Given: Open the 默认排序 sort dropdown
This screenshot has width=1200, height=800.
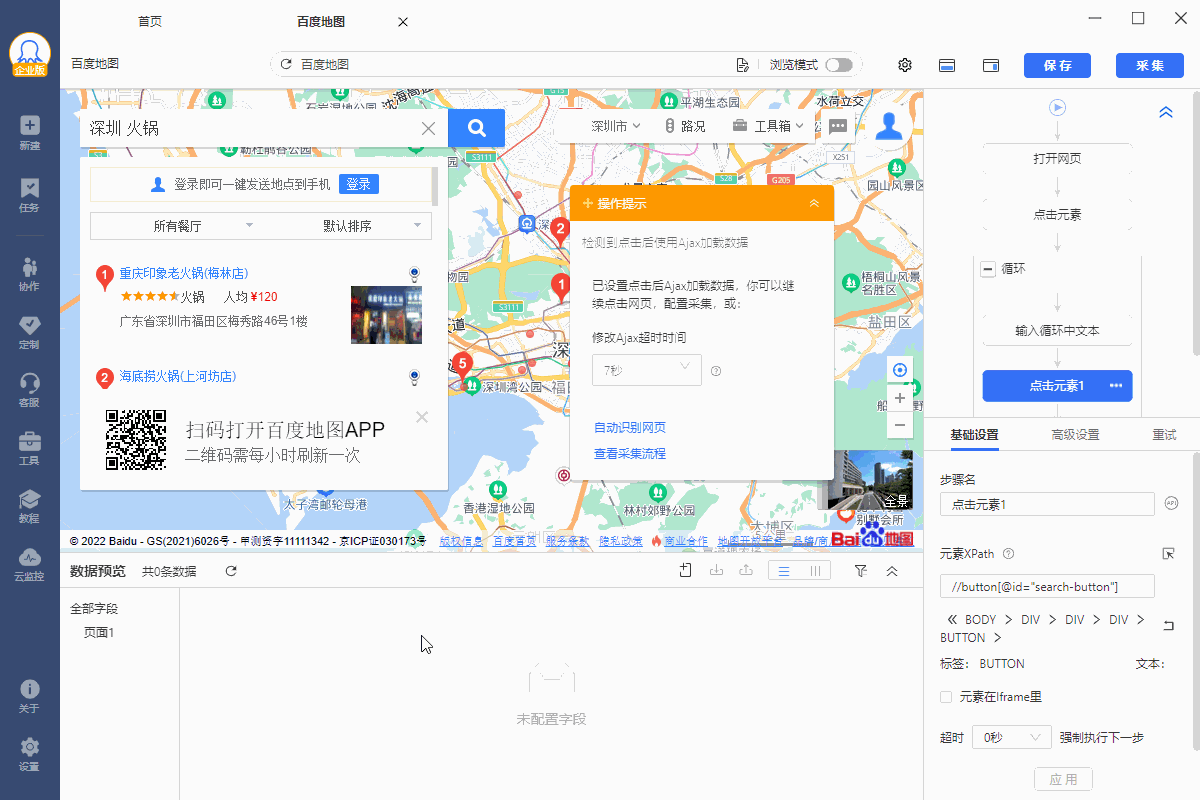Looking at the screenshot, I should pyautogui.click(x=346, y=226).
